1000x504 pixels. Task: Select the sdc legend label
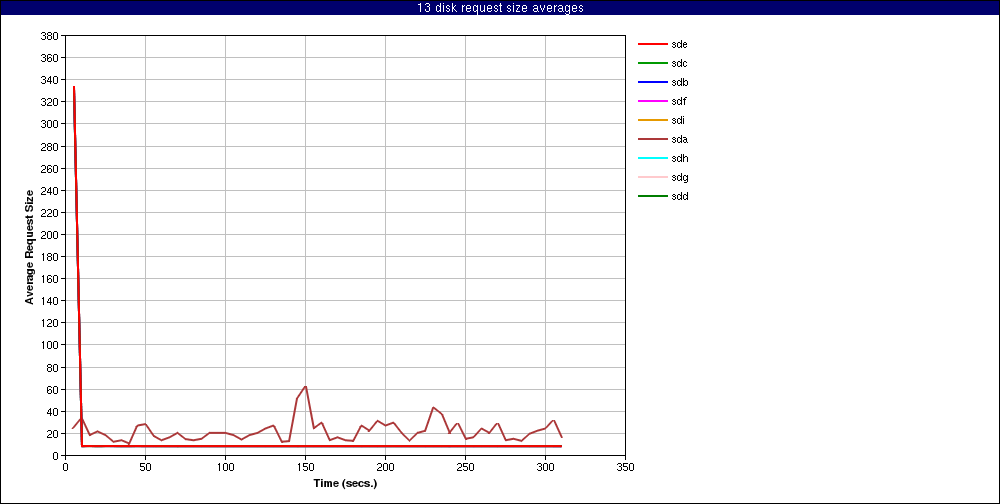tap(679, 64)
